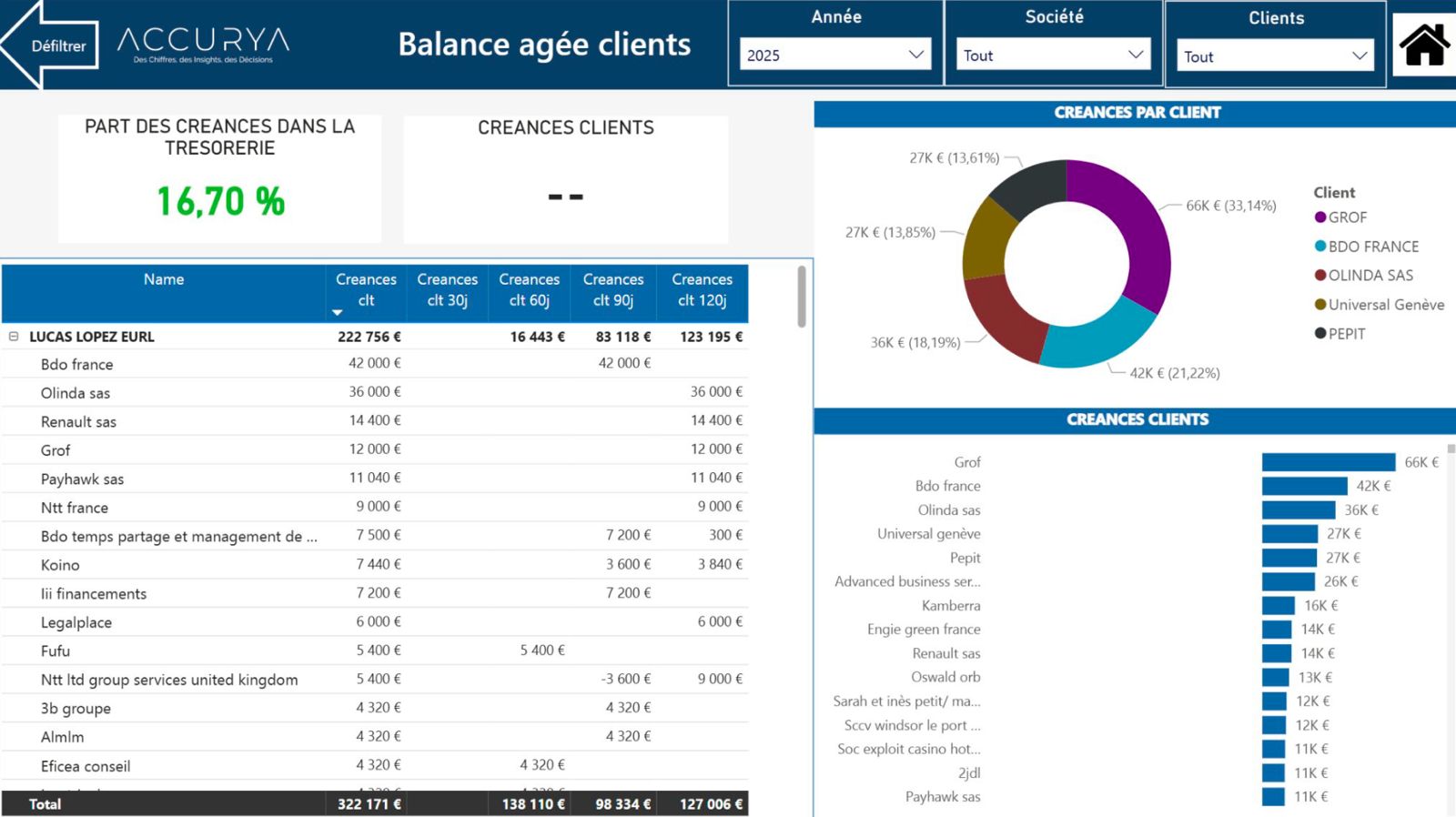Select the Eficea conseil row
Viewport: 1456px width, 817px height.
tap(375, 765)
